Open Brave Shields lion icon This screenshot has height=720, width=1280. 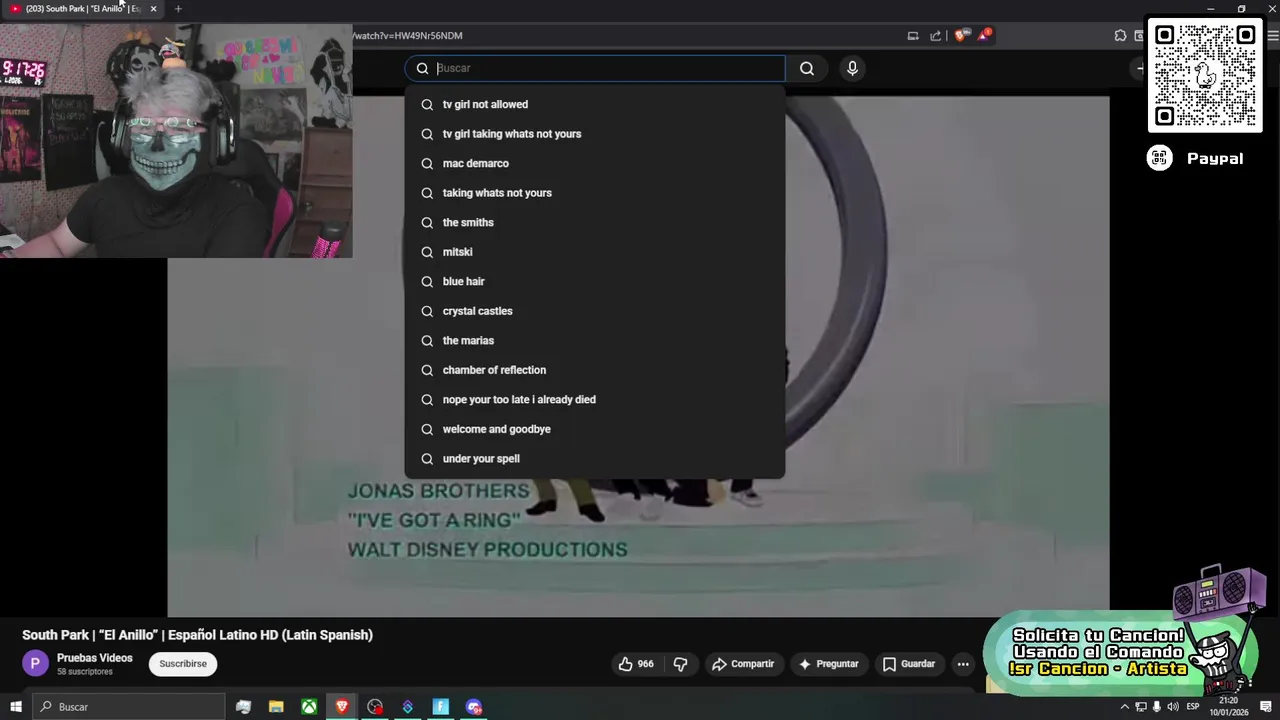click(961, 35)
